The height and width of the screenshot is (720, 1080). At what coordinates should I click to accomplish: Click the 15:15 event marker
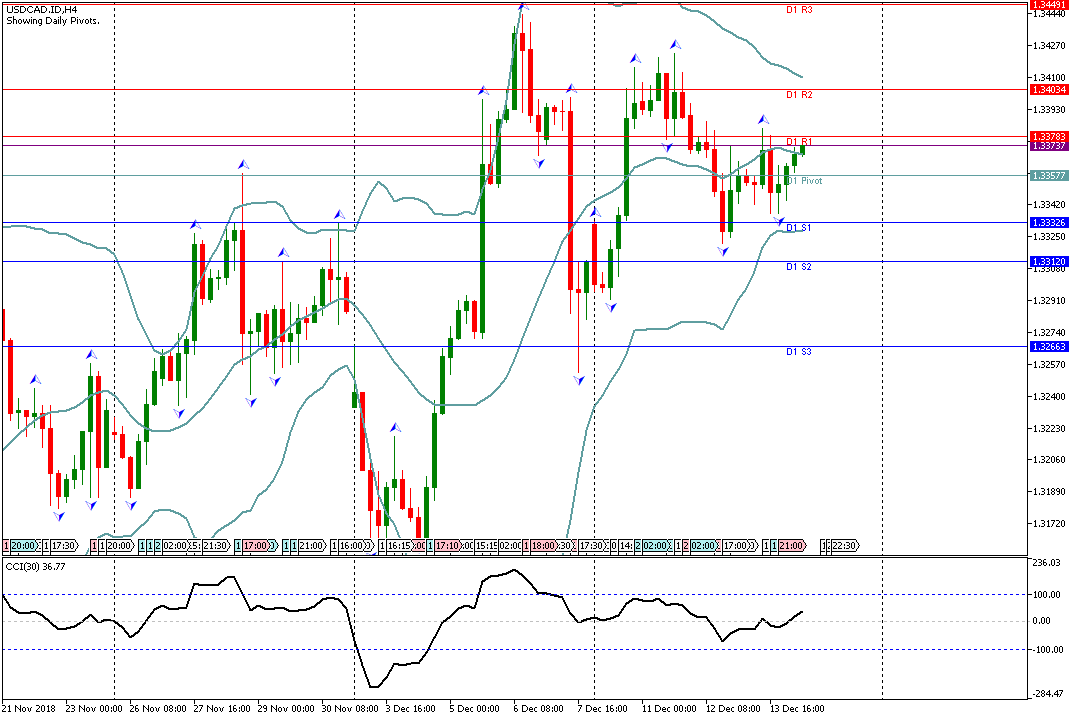coord(486,546)
